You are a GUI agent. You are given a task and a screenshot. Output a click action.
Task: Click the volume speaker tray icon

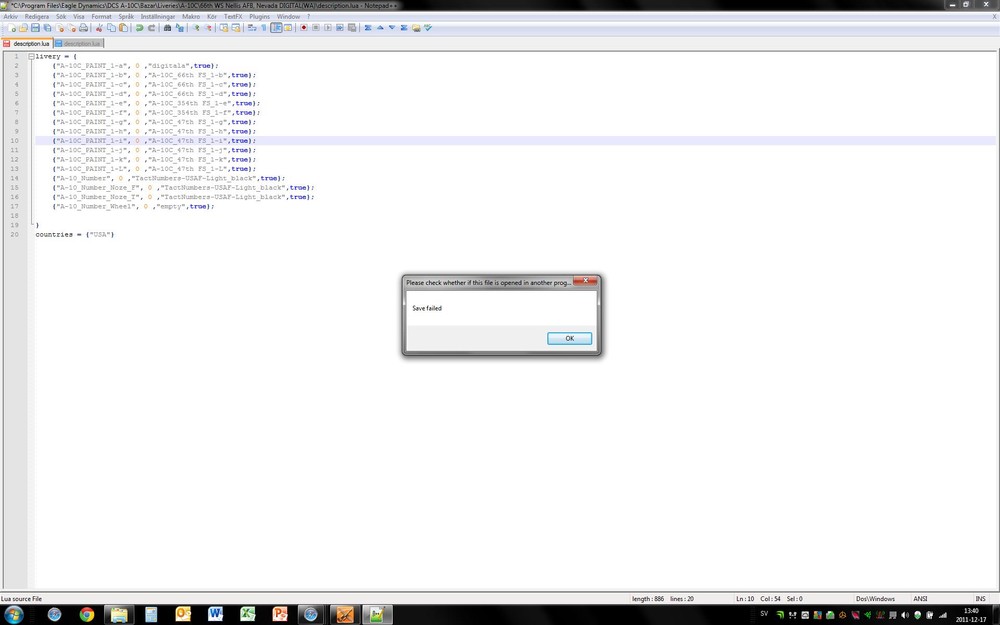coord(905,615)
